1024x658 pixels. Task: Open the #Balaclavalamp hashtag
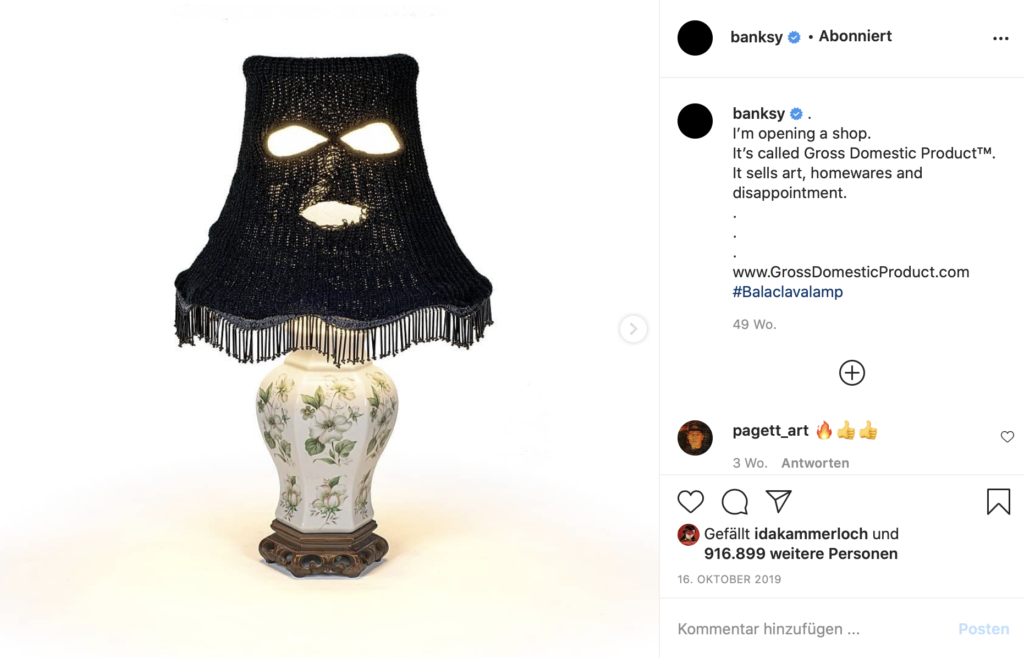788,292
